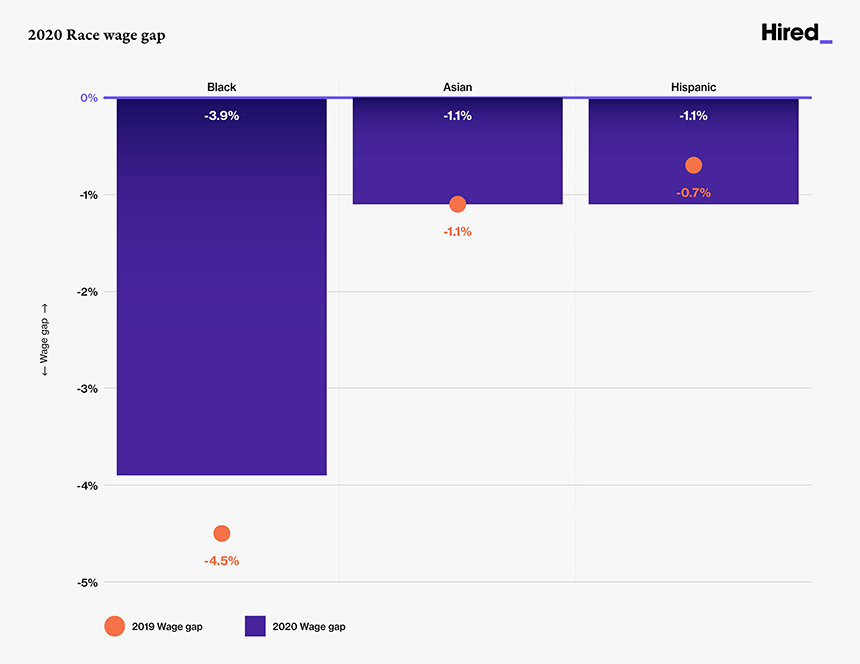Click the Black 2019 wage gap dot
Screen dimensions: 860x664
[222, 533]
